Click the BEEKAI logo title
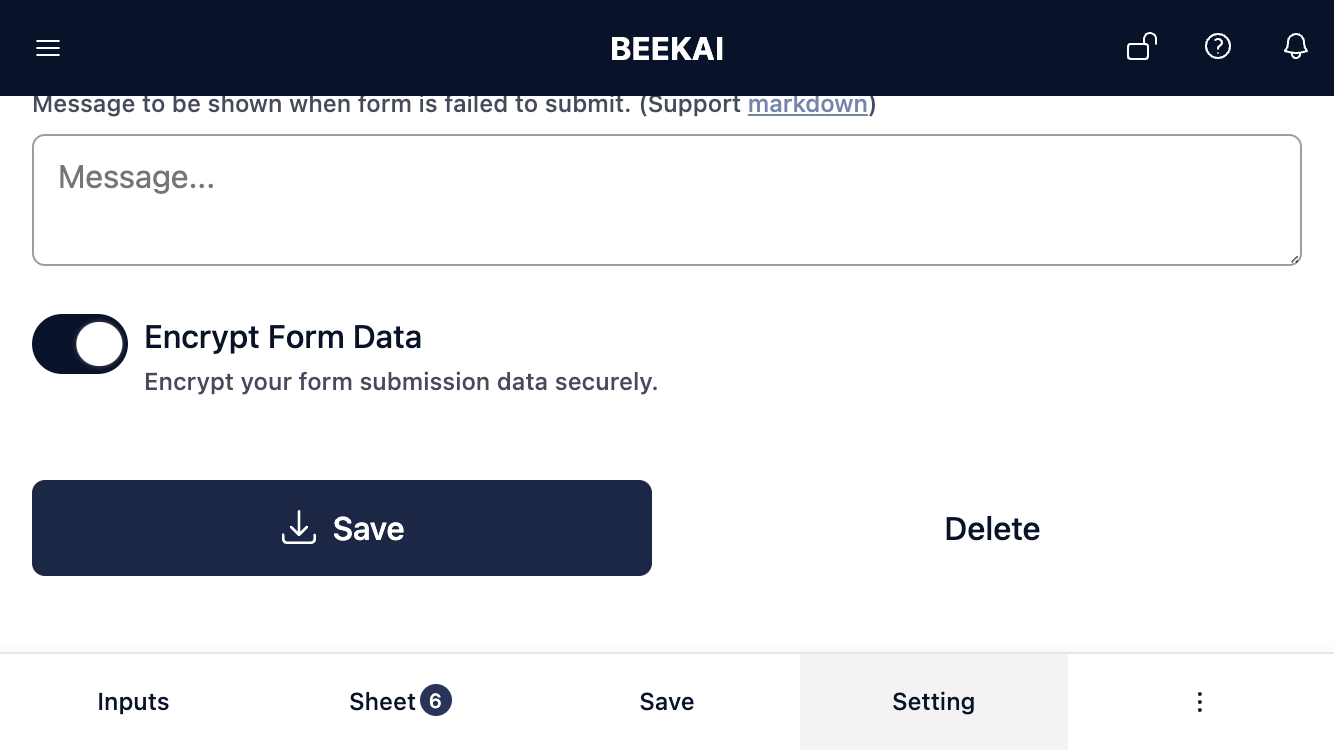1334x750 pixels. (667, 49)
